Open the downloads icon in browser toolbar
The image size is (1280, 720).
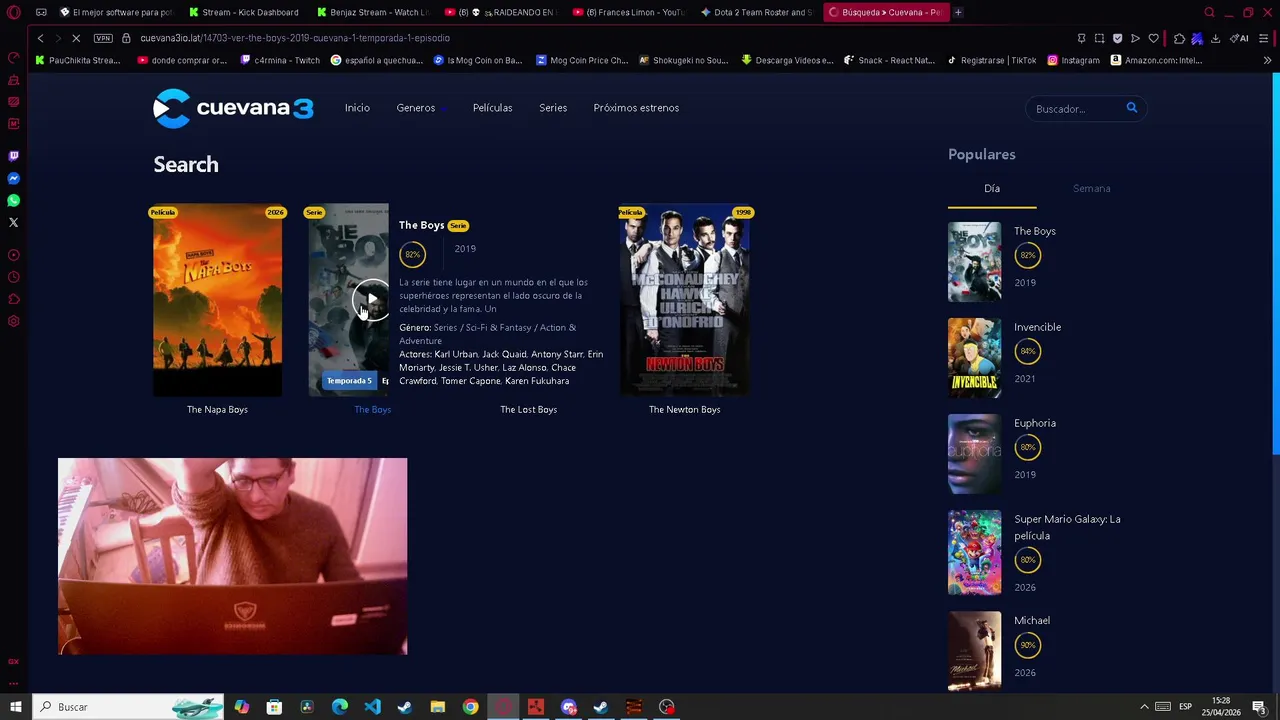click(x=1215, y=38)
